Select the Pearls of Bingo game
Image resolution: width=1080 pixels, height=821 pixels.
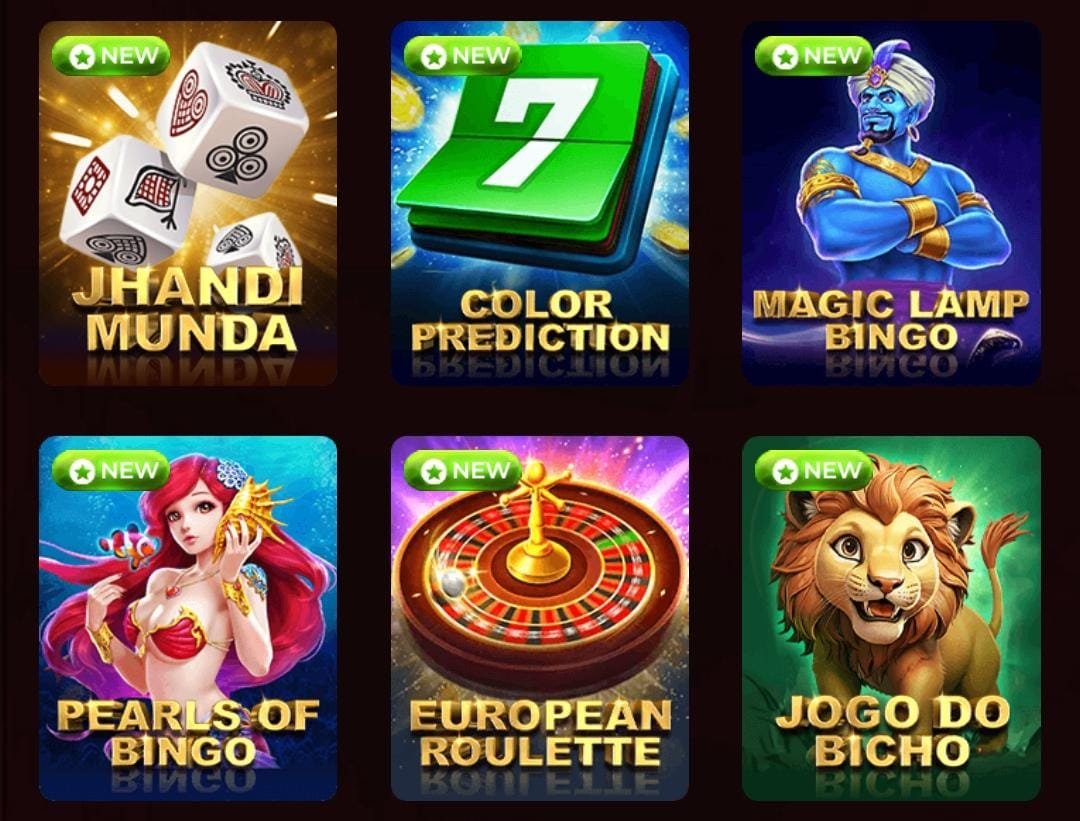[188, 618]
